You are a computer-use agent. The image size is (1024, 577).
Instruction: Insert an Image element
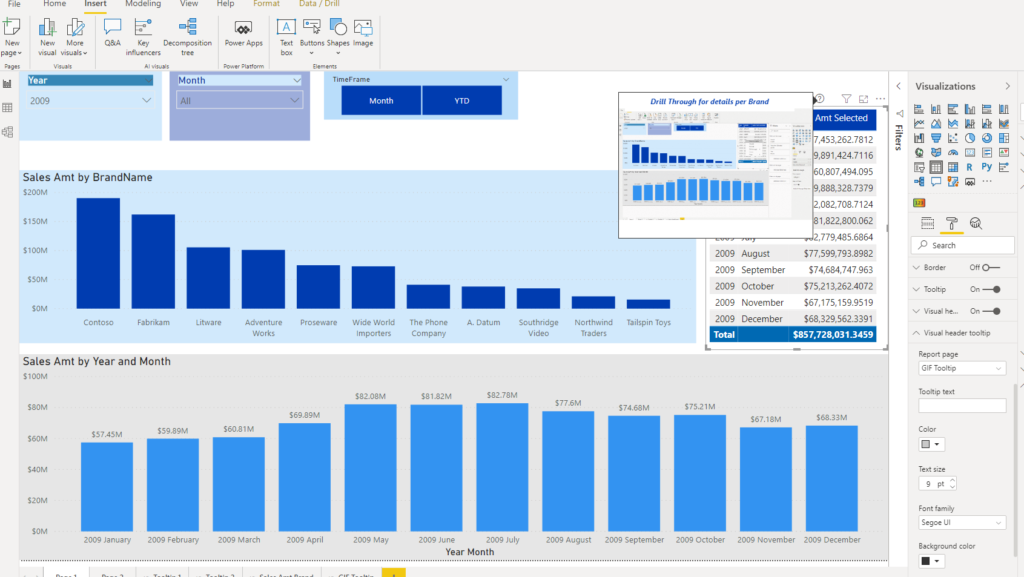[362, 33]
